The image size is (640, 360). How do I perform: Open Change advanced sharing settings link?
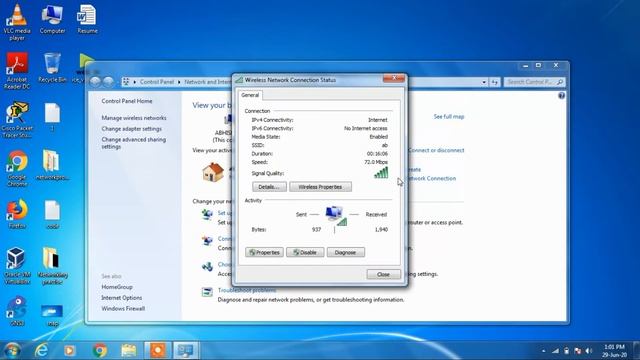pyautogui.click(x=133, y=143)
